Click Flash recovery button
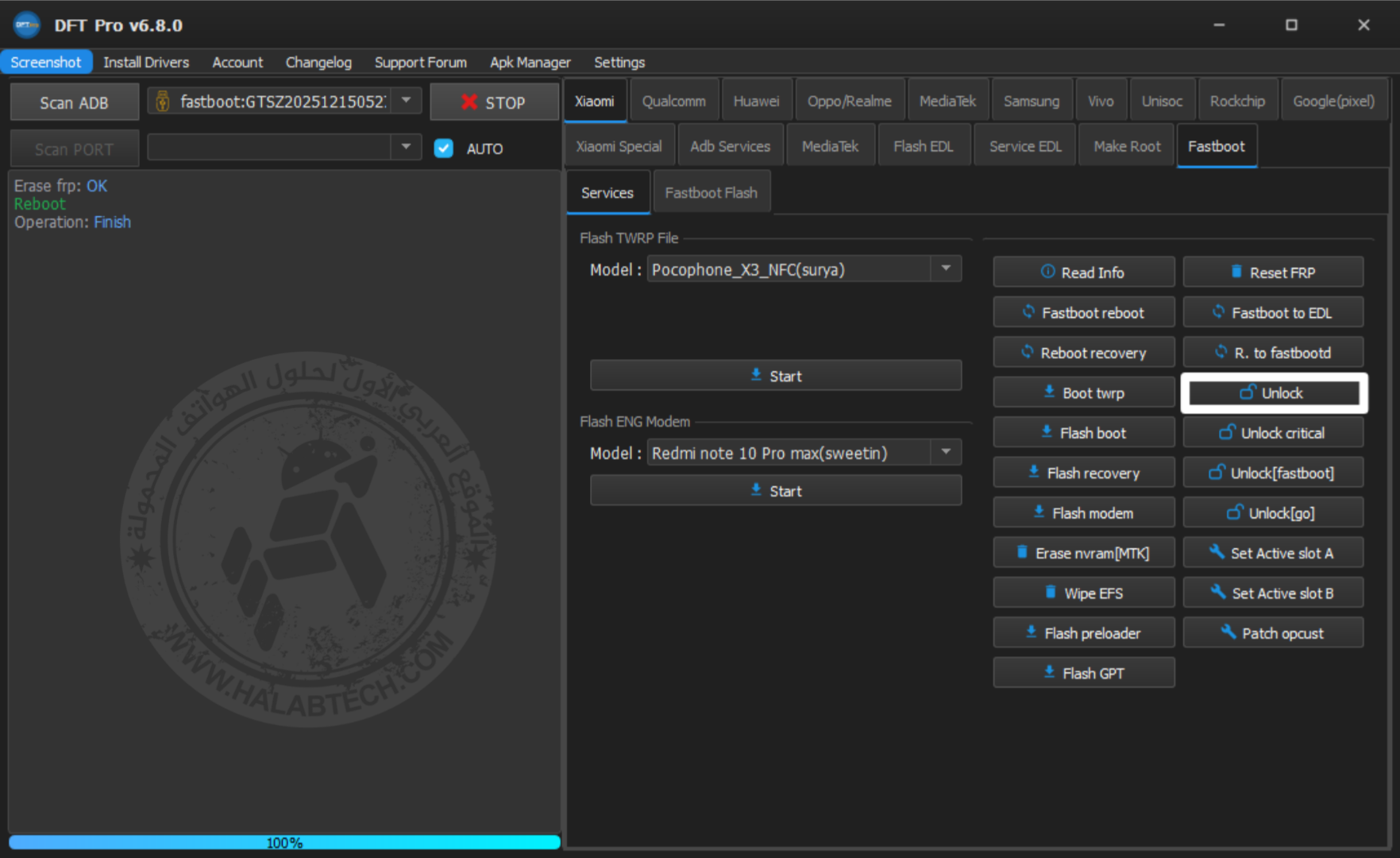The image size is (1400, 858). click(1083, 473)
